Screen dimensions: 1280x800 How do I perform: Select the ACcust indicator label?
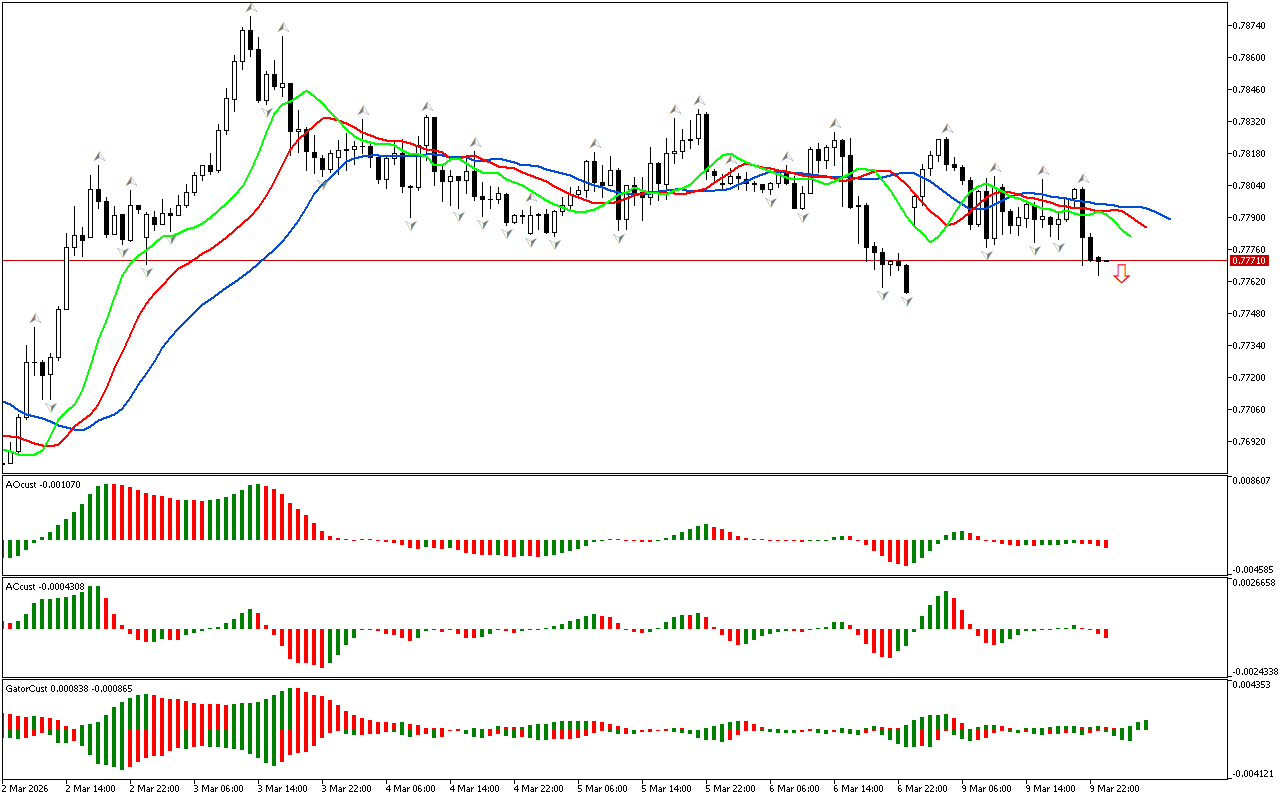[59, 586]
